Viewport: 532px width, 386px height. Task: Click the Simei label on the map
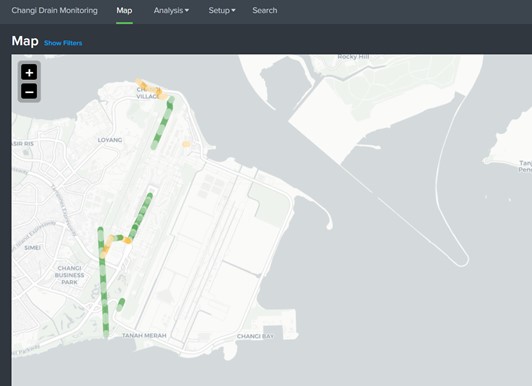click(x=33, y=248)
